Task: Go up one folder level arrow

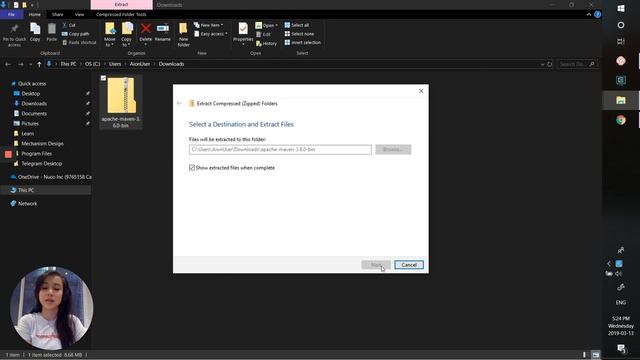Action: click(39, 64)
